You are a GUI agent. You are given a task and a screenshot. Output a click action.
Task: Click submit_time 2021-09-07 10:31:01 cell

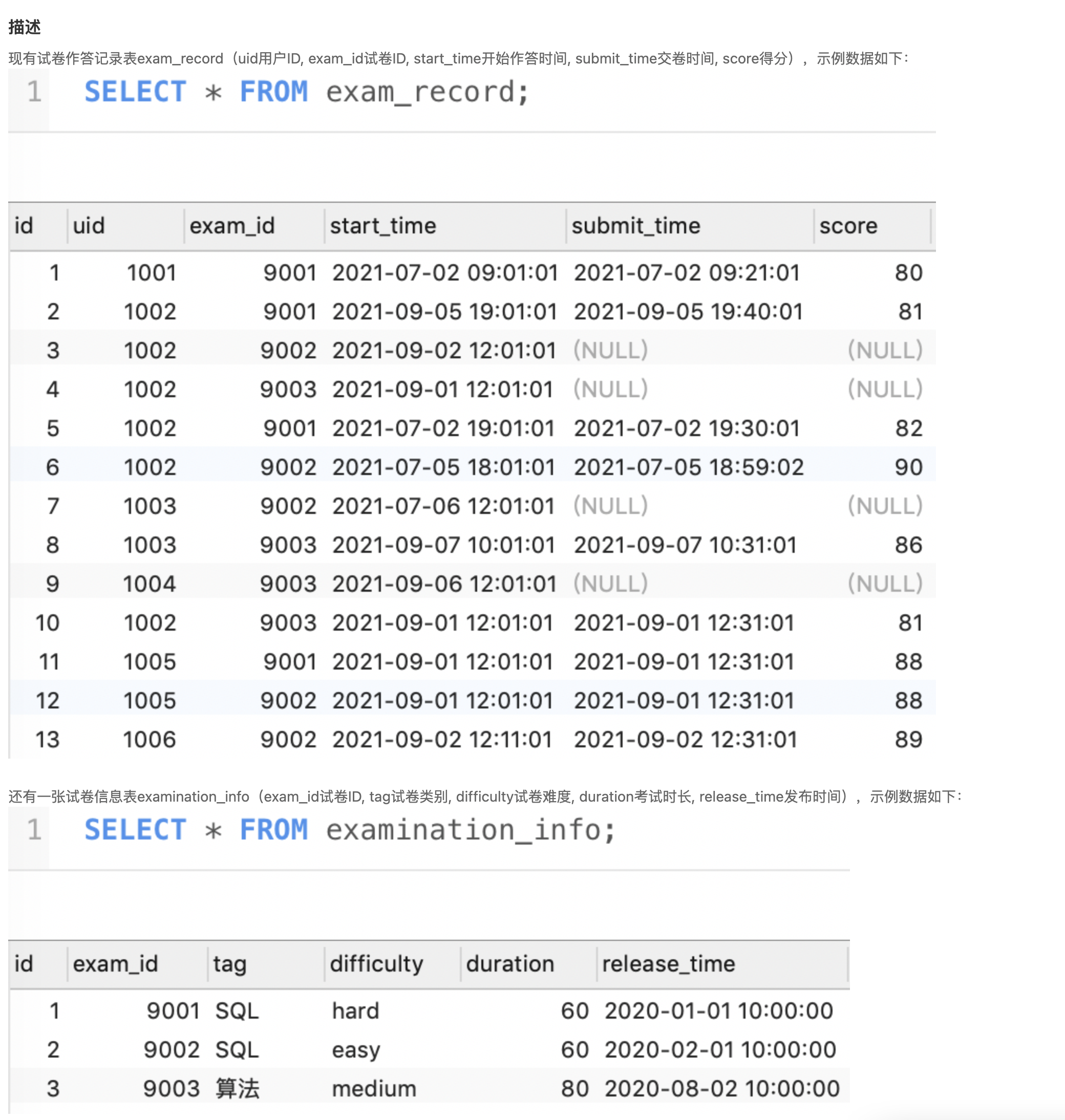[x=685, y=545]
